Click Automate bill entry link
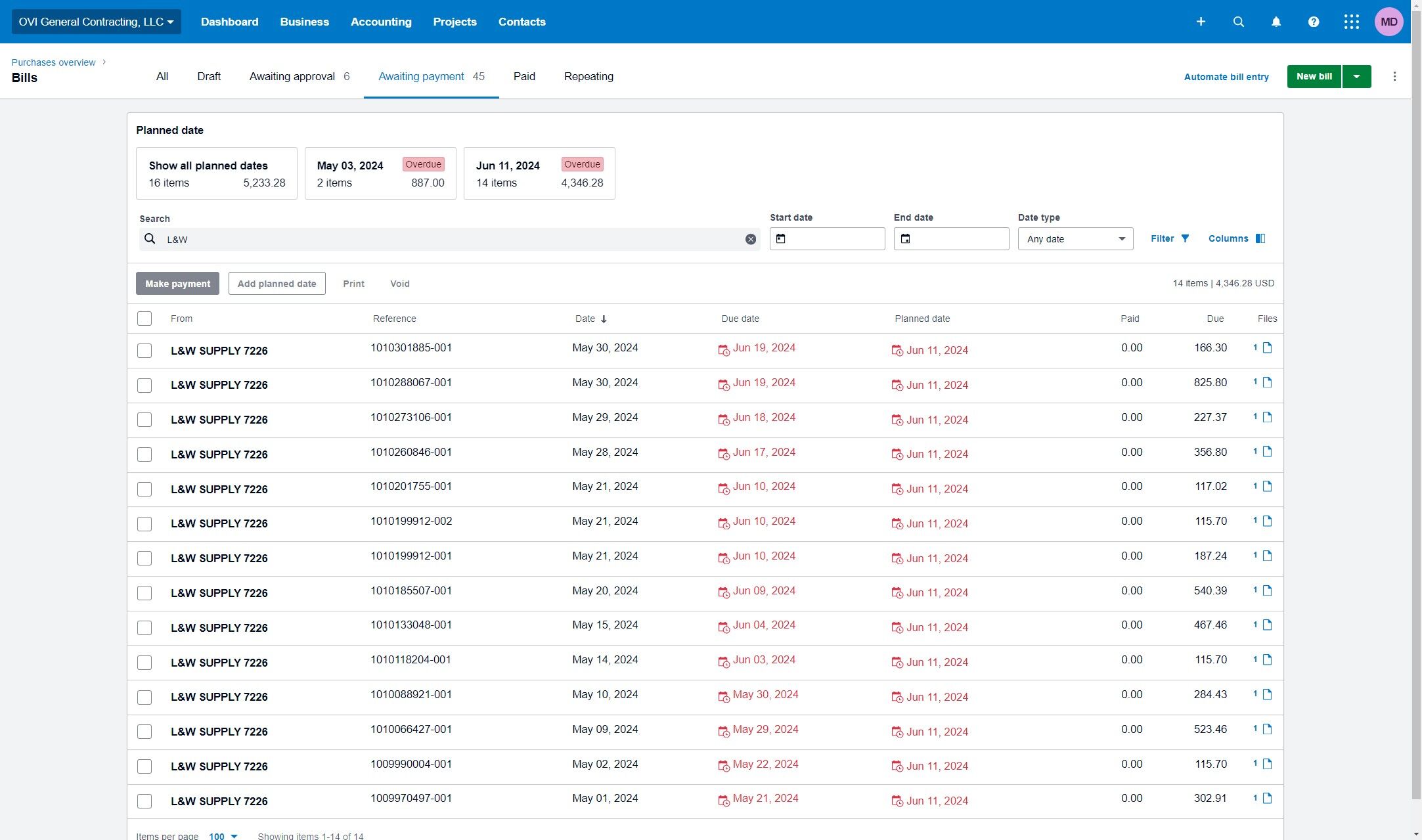Screen dimensions: 1422x840 pos(1226,77)
